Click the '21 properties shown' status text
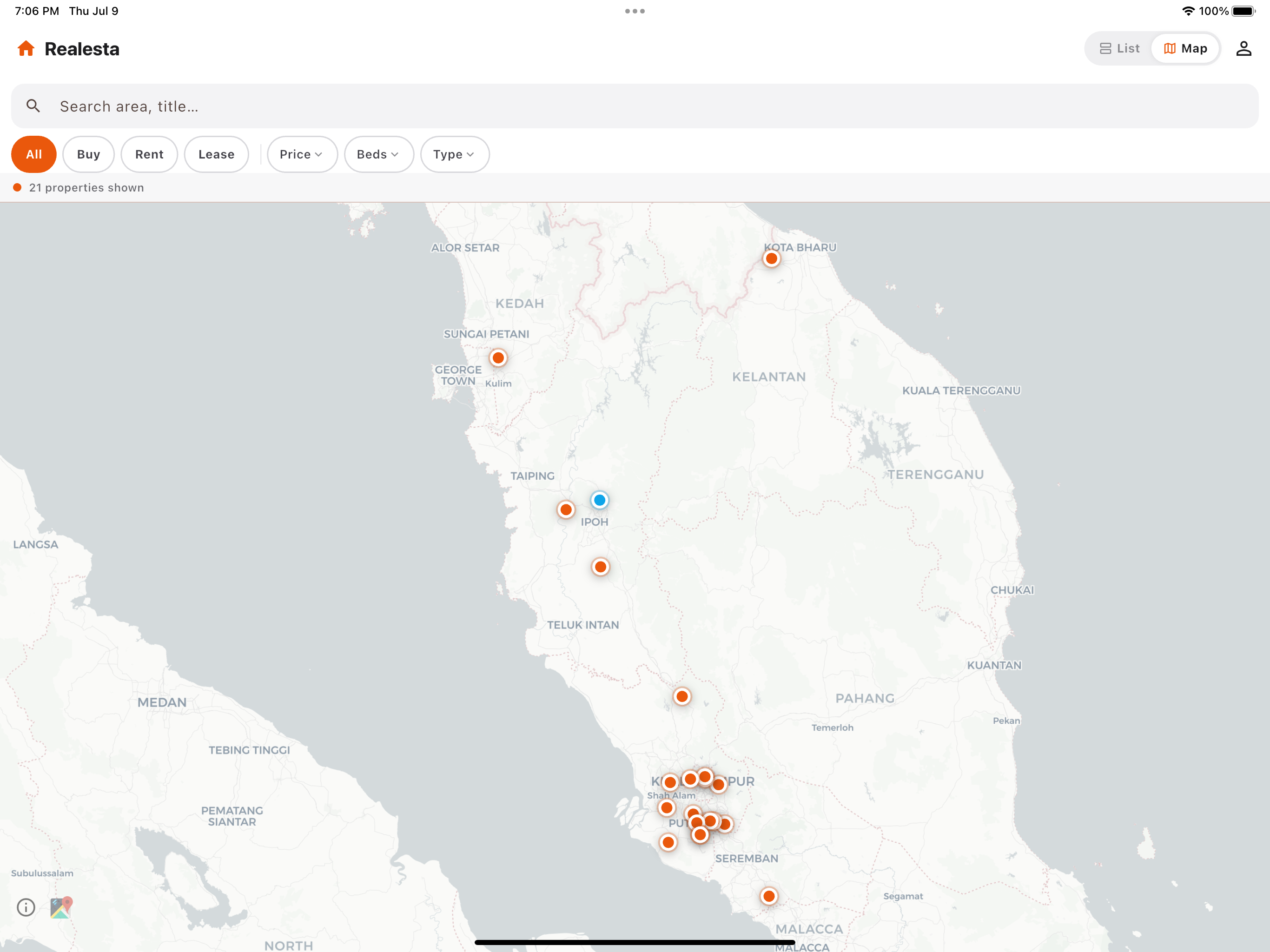Viewport: 1270px width, 952px height. click(86, 188)
